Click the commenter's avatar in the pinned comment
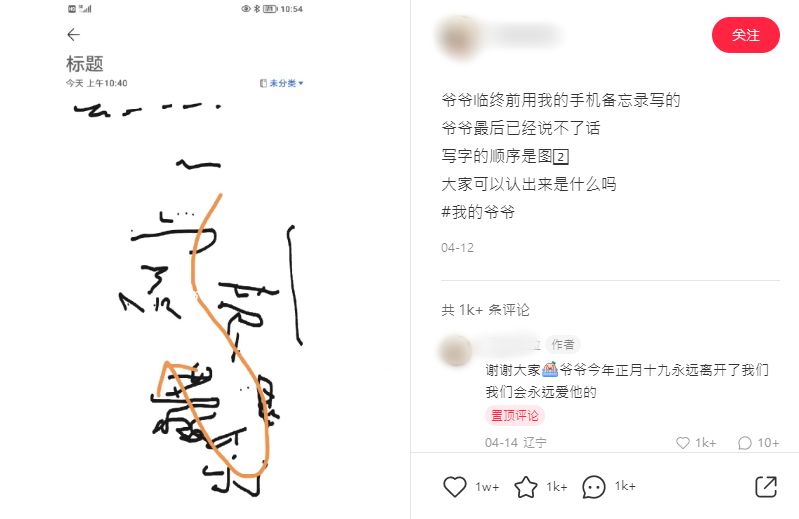799x519 pixels. click(x=455, y=350)
